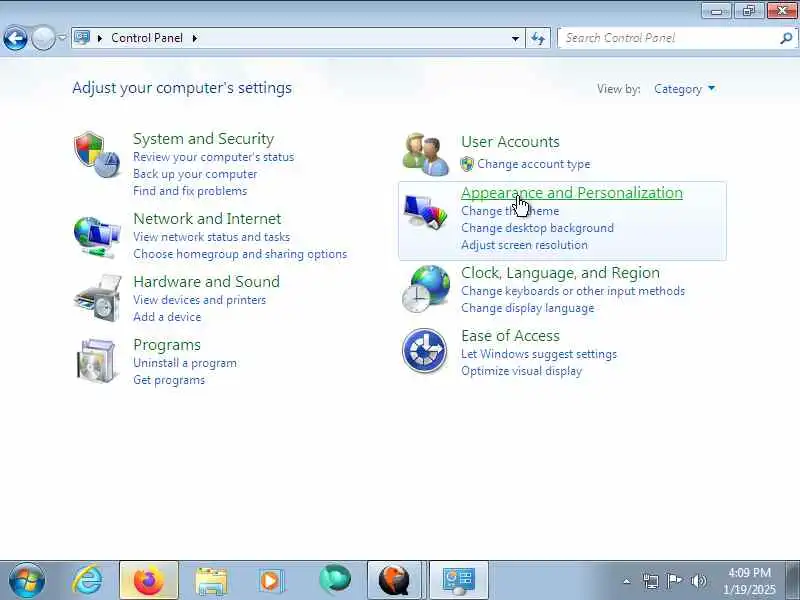Click the bird application taskbar icon
800x600 pixels.
(394, 580)
